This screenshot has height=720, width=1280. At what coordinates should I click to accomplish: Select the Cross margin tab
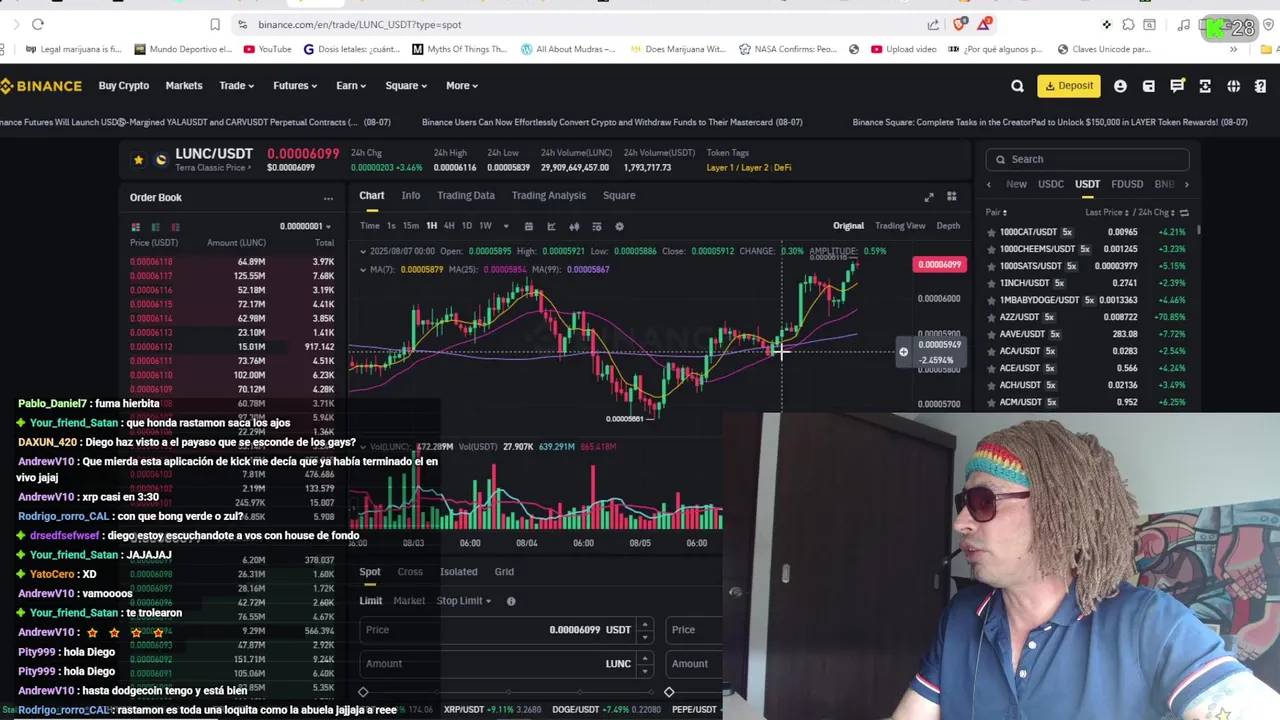tap(410, 572)
